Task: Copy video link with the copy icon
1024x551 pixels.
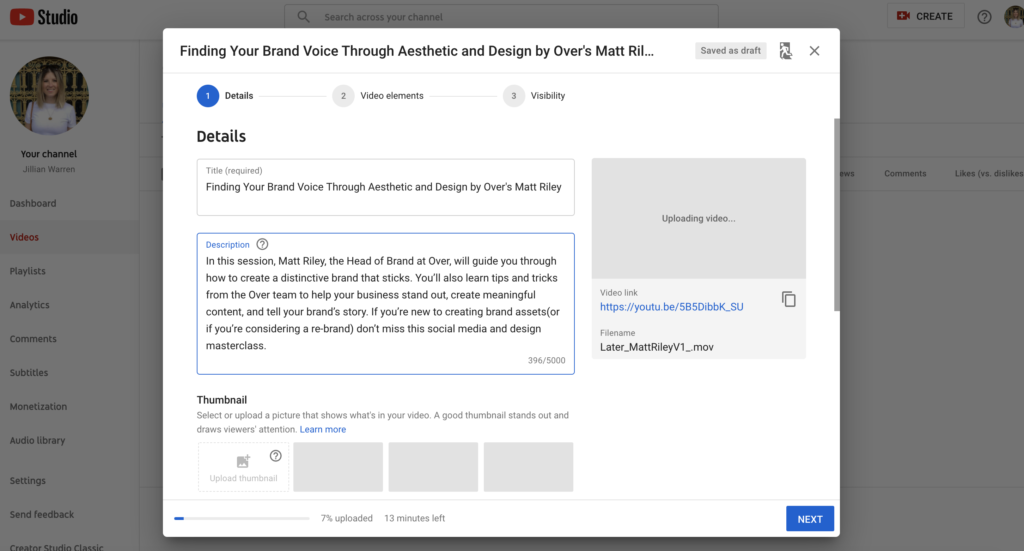Action: [x=789, y=300]
